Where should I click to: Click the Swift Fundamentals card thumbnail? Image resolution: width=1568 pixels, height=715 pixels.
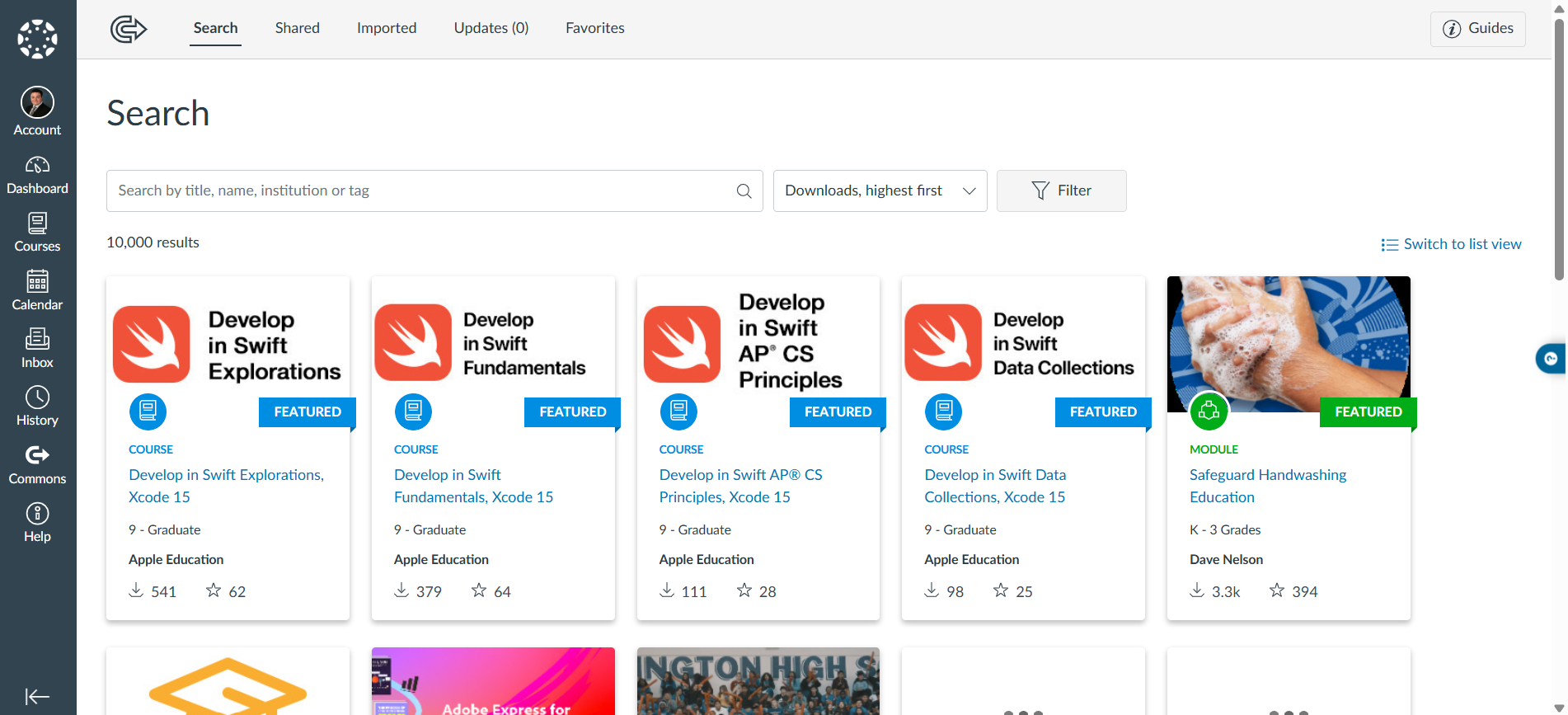pyautogui.click(x=493, y=344)
